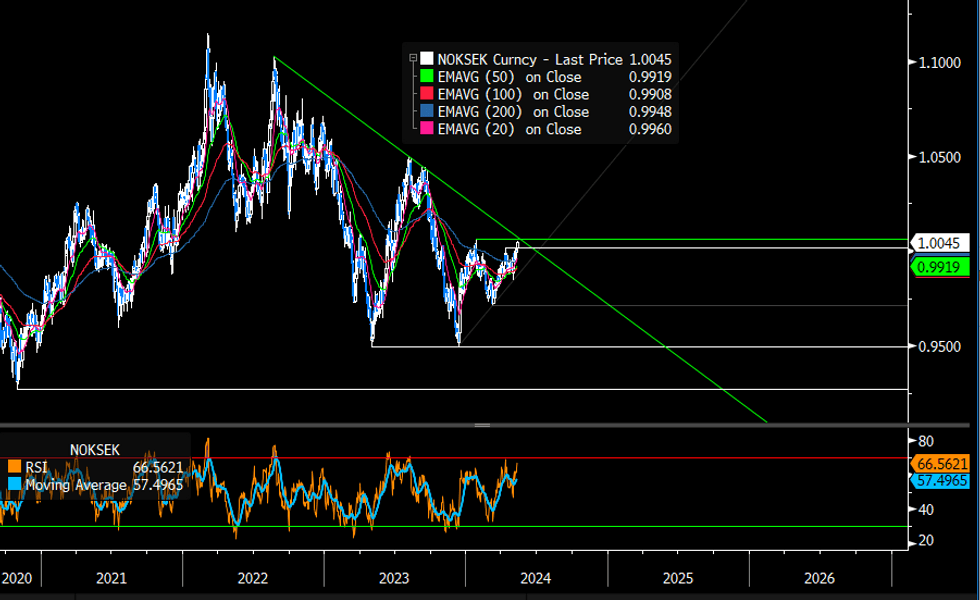Screen dimensions: 980x600
Task: Click the cyan Moving Average legend swatch
Action: 14,485
